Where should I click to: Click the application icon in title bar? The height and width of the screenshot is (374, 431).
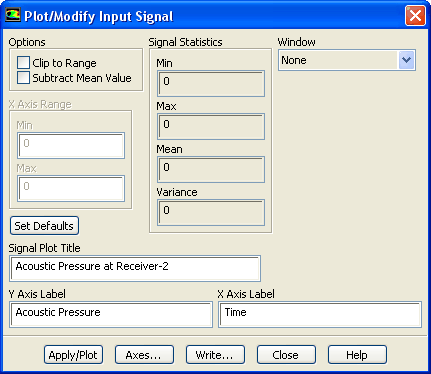[x=13, y=15]
